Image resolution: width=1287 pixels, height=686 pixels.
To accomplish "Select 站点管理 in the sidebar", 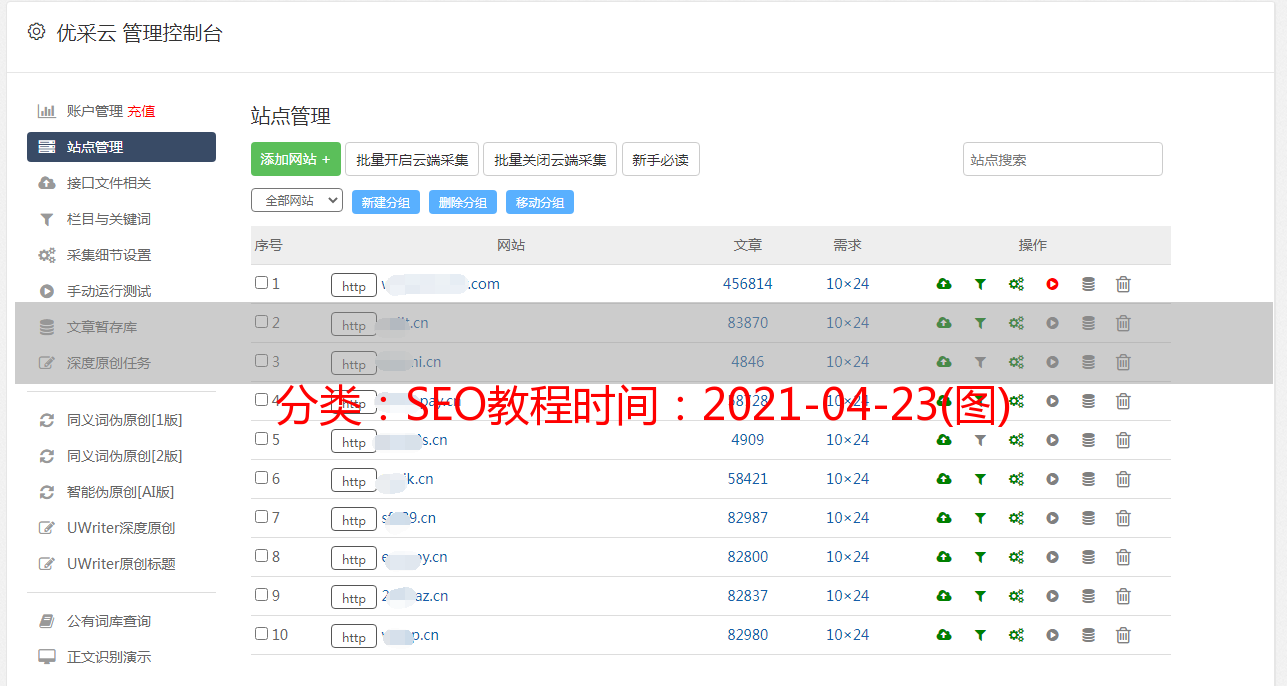I will tap(121, 147).
